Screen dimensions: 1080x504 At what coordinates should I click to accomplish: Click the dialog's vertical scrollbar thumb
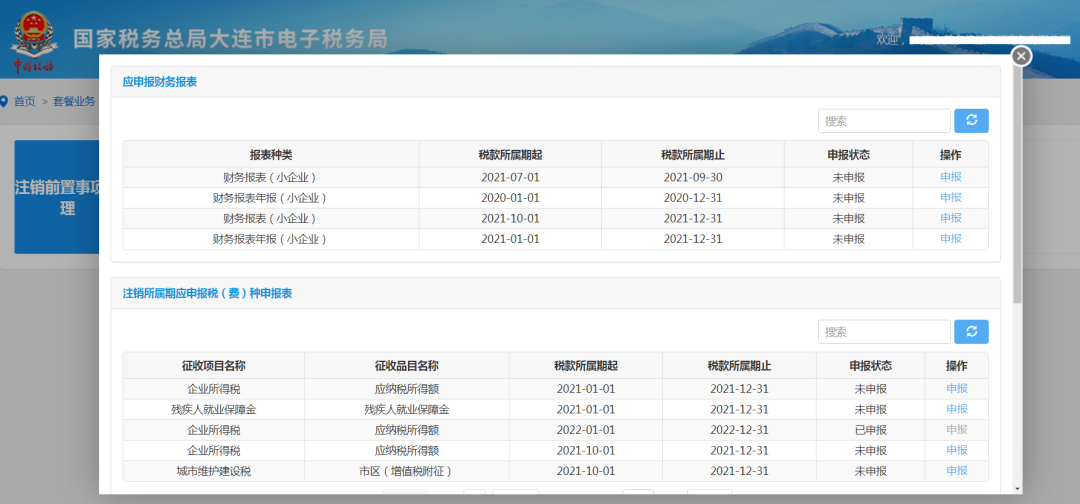(x=1017, y=186)
